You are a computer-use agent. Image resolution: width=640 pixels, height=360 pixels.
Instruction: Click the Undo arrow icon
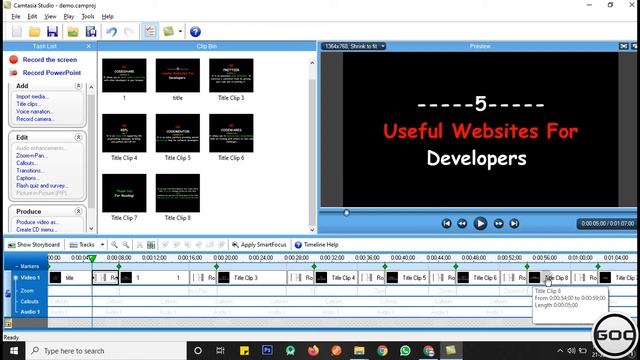(111, 31)
